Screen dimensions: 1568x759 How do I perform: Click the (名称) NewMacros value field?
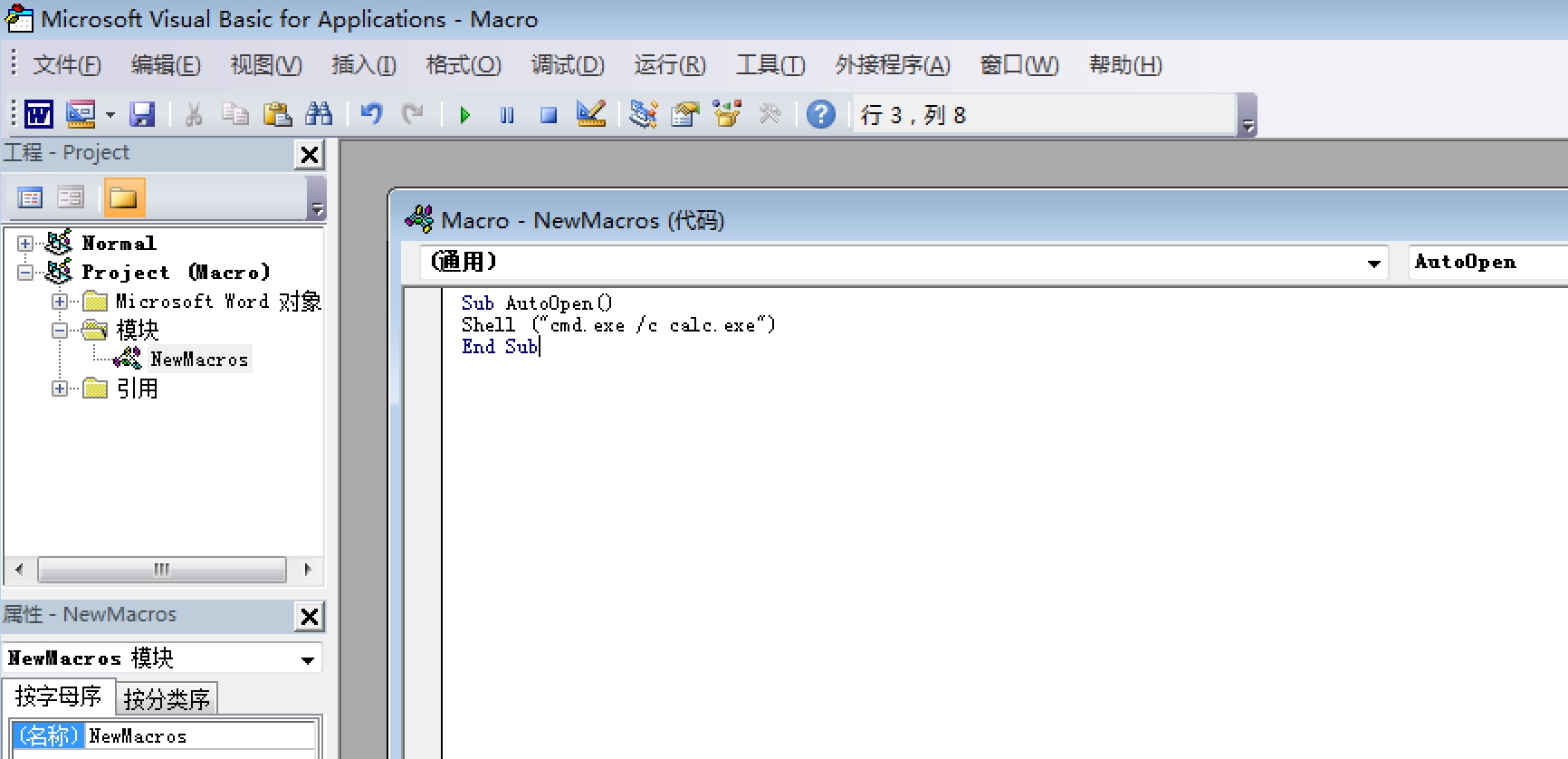tap(200, 735)
